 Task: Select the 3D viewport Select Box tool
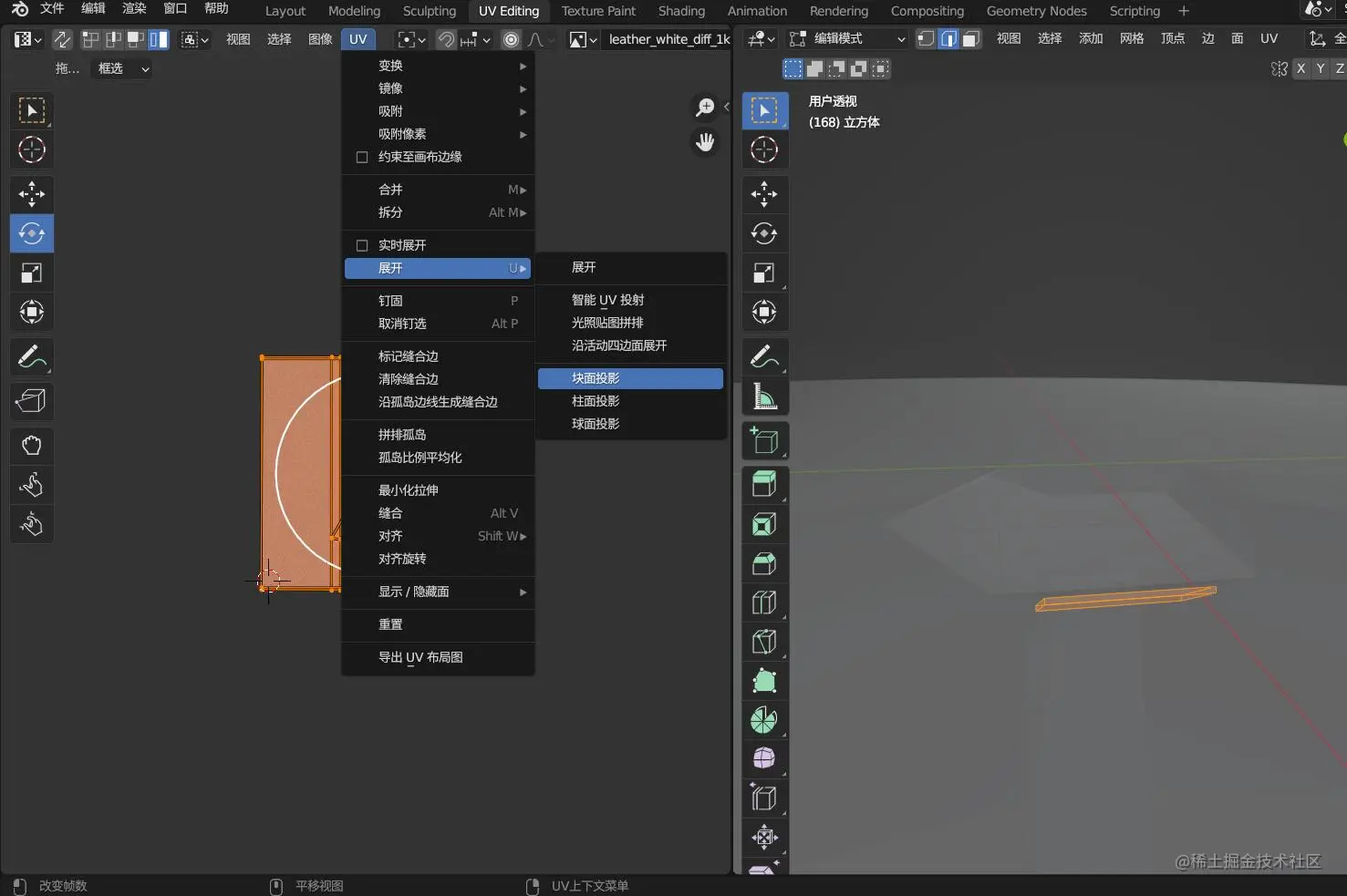click(764, 110)
